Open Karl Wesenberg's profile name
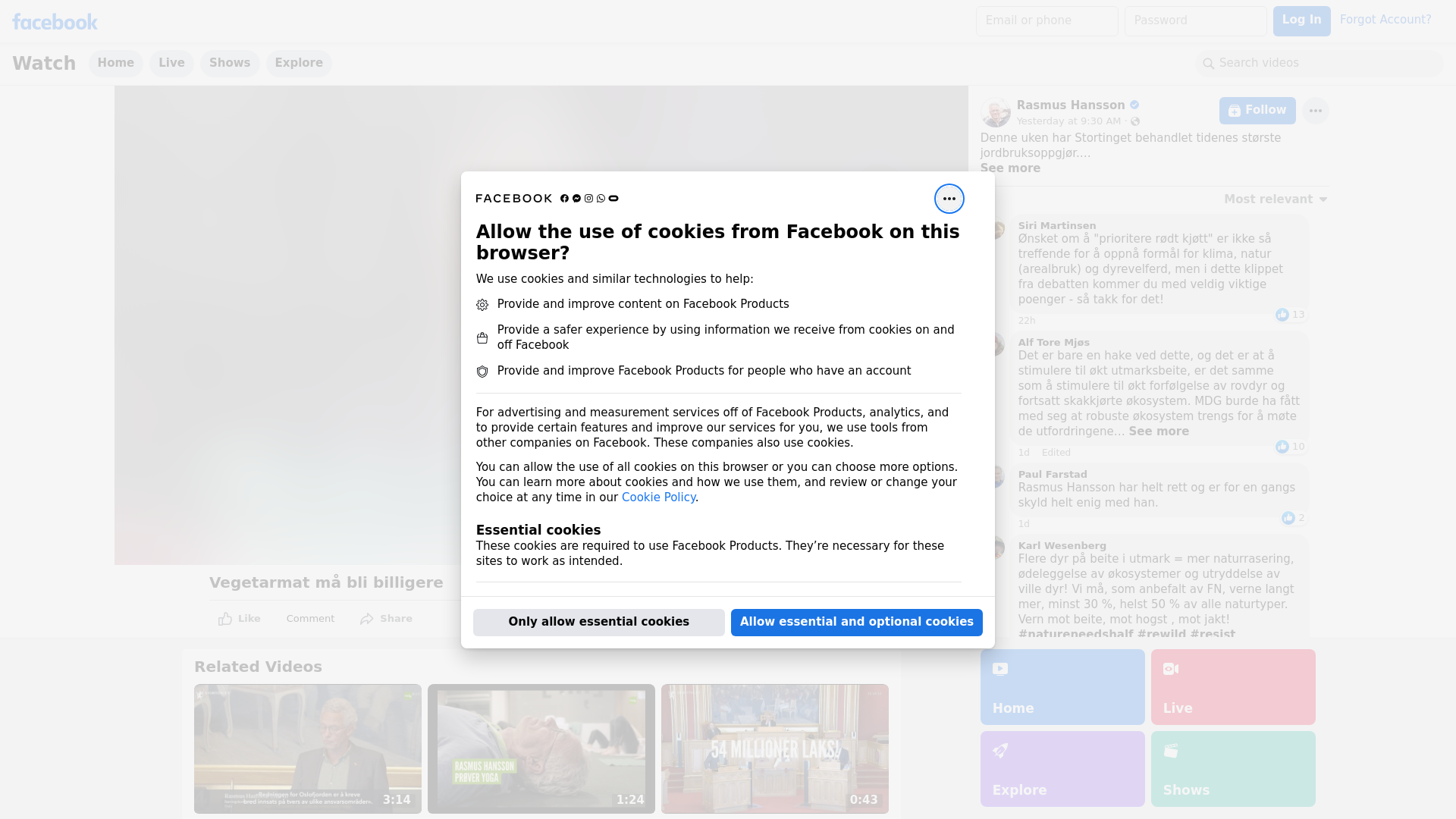Viewport: 1456px width, 819px height. click(x=1062, y=546)
